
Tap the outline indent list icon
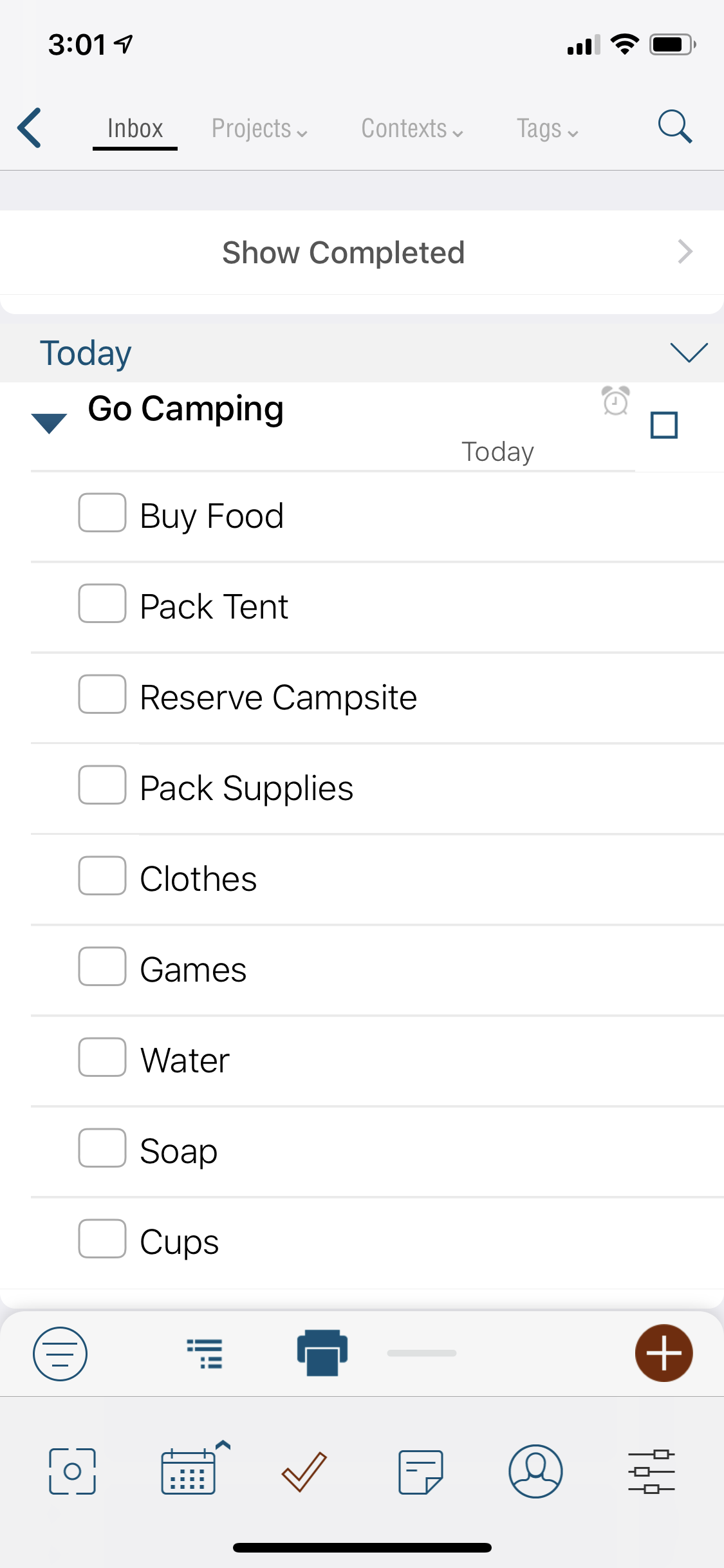pyautogui.click(x=205, y=1353)
